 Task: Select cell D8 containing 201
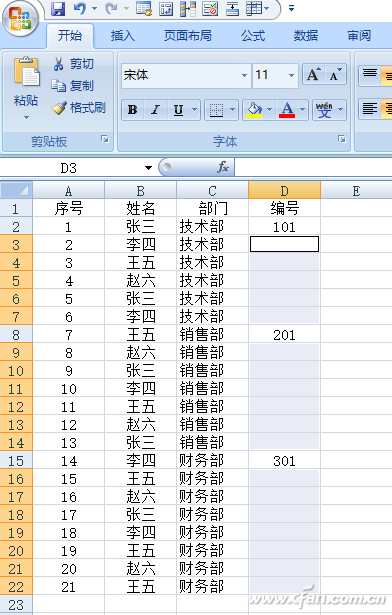(x=284, y=335)
